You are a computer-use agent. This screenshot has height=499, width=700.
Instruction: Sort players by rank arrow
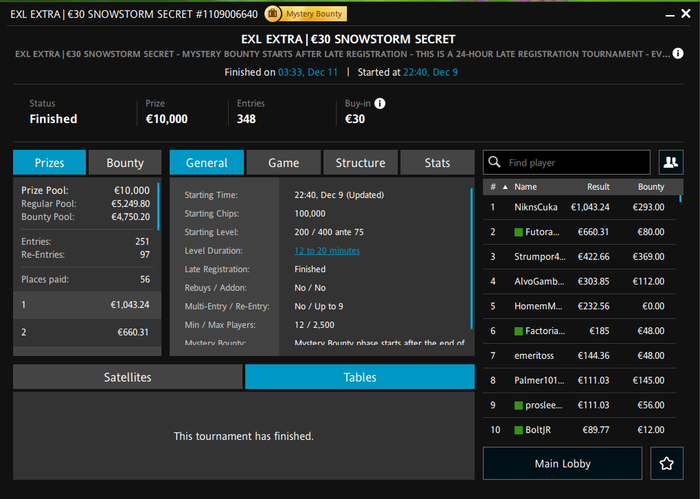[x=505, y=187]
